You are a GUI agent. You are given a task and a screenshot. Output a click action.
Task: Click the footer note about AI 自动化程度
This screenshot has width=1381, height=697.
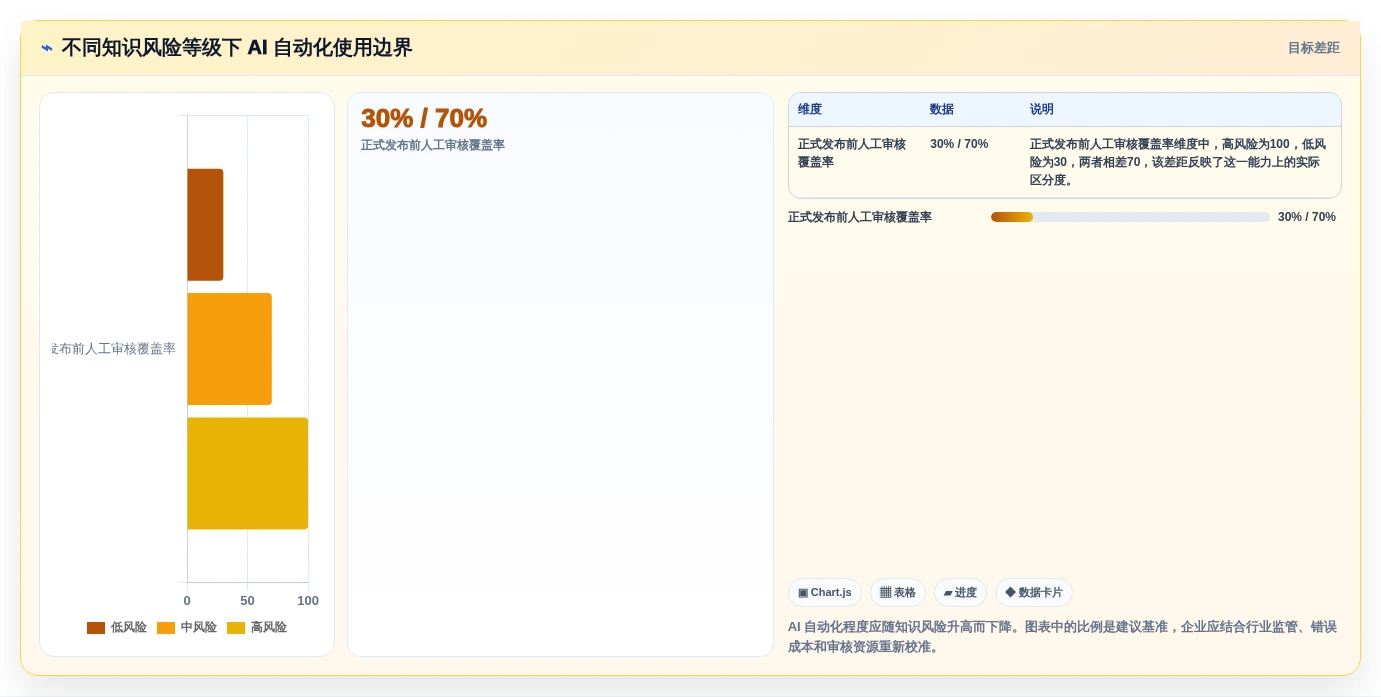point(1062,637)
